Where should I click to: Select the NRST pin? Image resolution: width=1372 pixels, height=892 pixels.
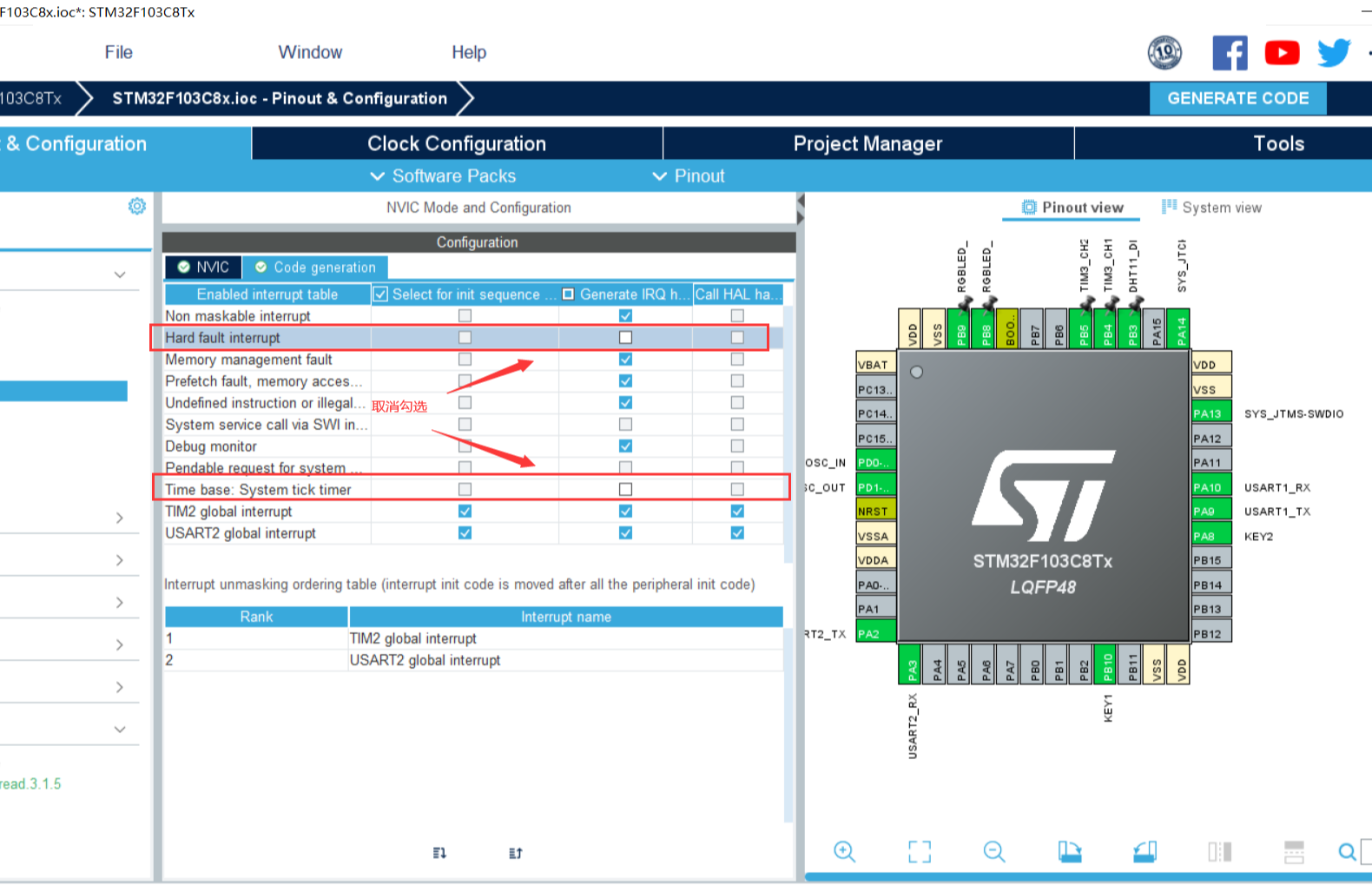(875, 512)
